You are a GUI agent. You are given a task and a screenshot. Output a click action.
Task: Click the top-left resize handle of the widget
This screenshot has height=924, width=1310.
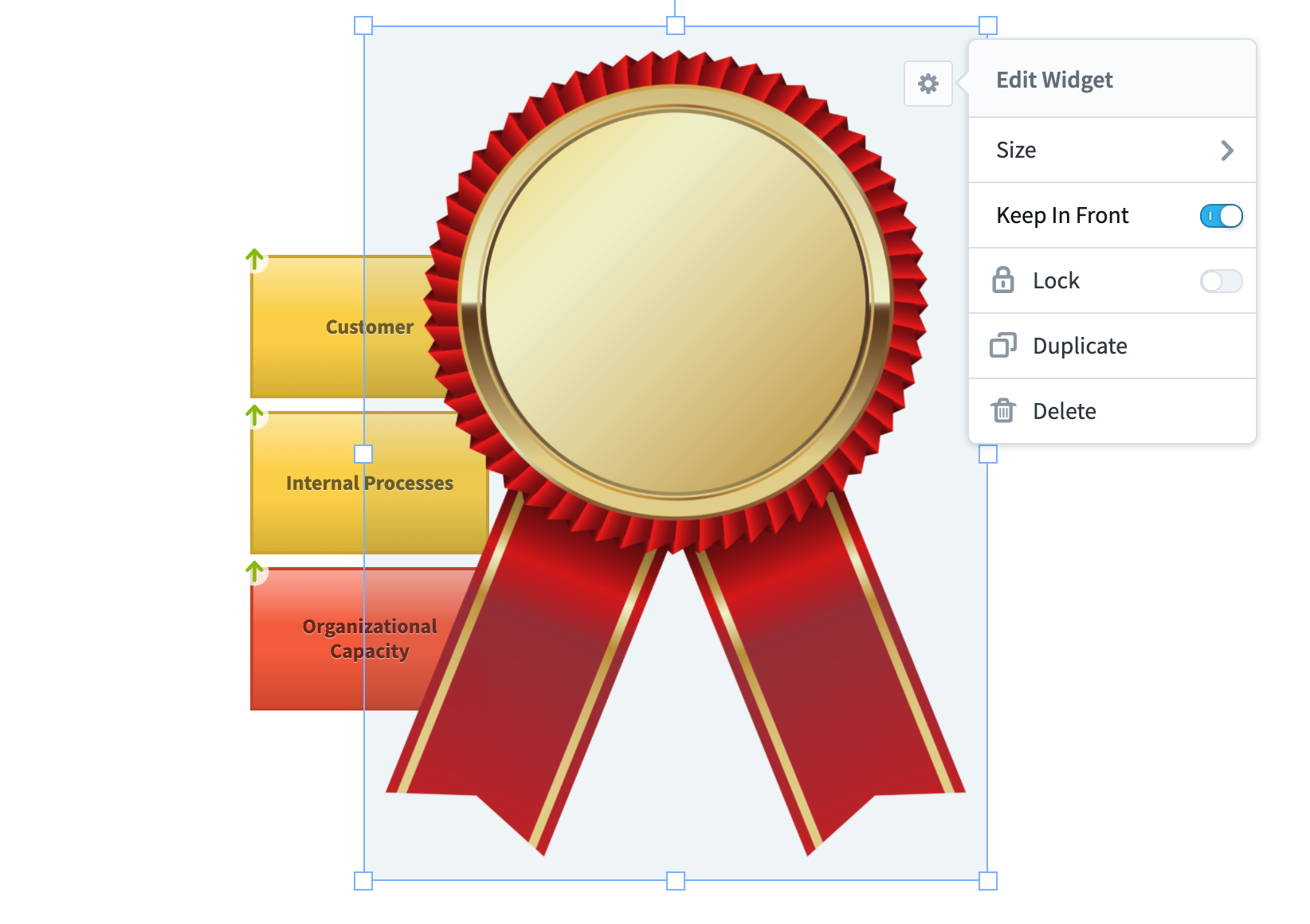(x=363, y=25)
